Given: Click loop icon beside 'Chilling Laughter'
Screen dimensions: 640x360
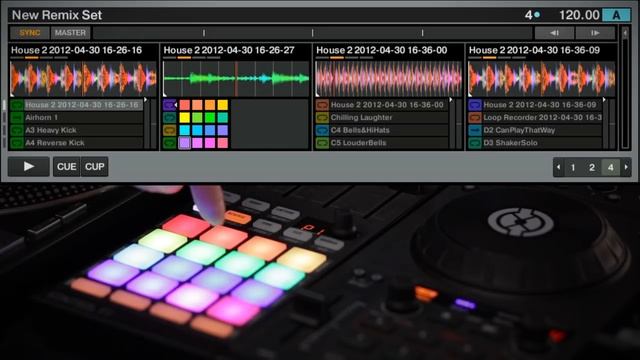Looking at the screenshot, I should pyautogui.click(x=322, y=118).
